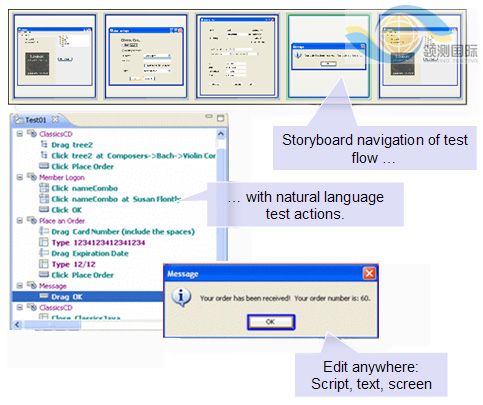Select the first storyboard thumbnail of ClassicsCD
This screenshot has height=405, width=483.
(55, 56)
